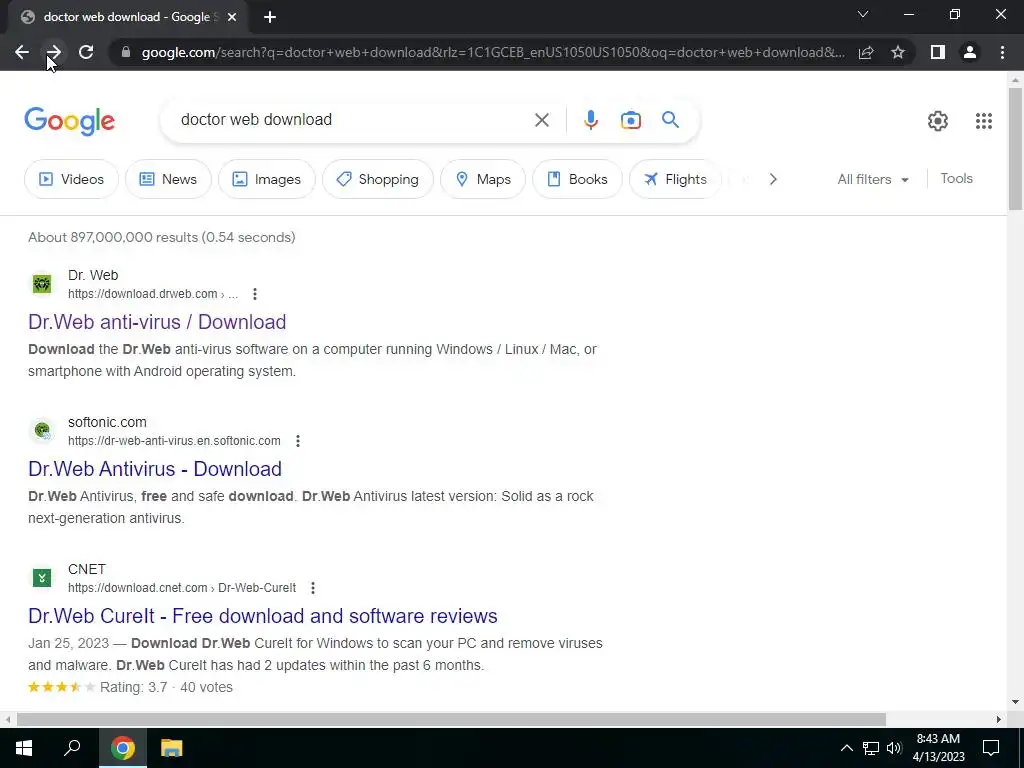Open Windows taskbar search
The width and height of the screenshot is (1024, 768).
72,748
